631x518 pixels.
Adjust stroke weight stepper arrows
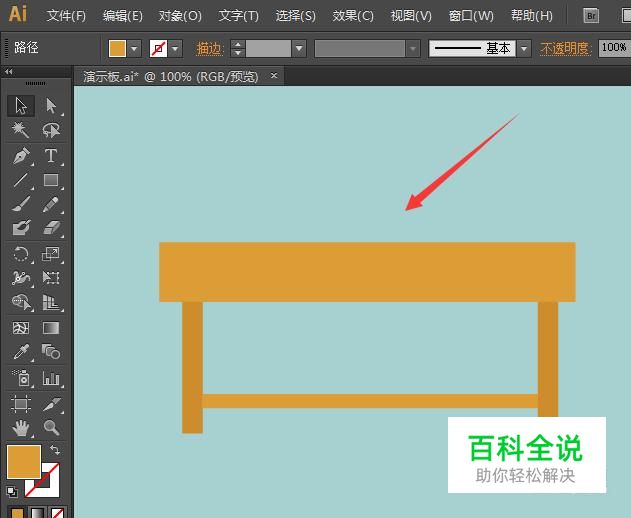click(238, 49)
